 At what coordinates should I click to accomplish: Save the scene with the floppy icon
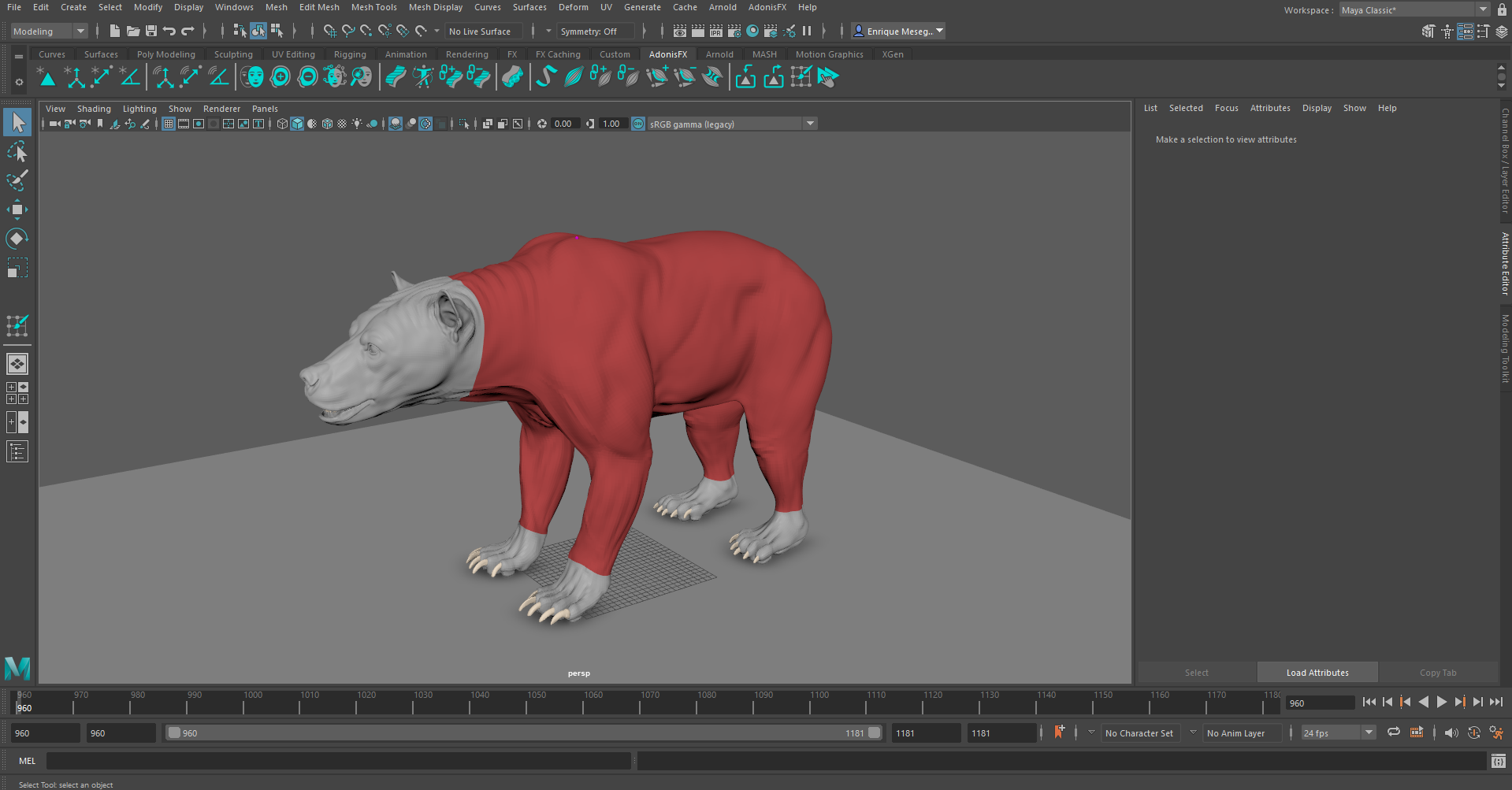click(x=151, y=32)
